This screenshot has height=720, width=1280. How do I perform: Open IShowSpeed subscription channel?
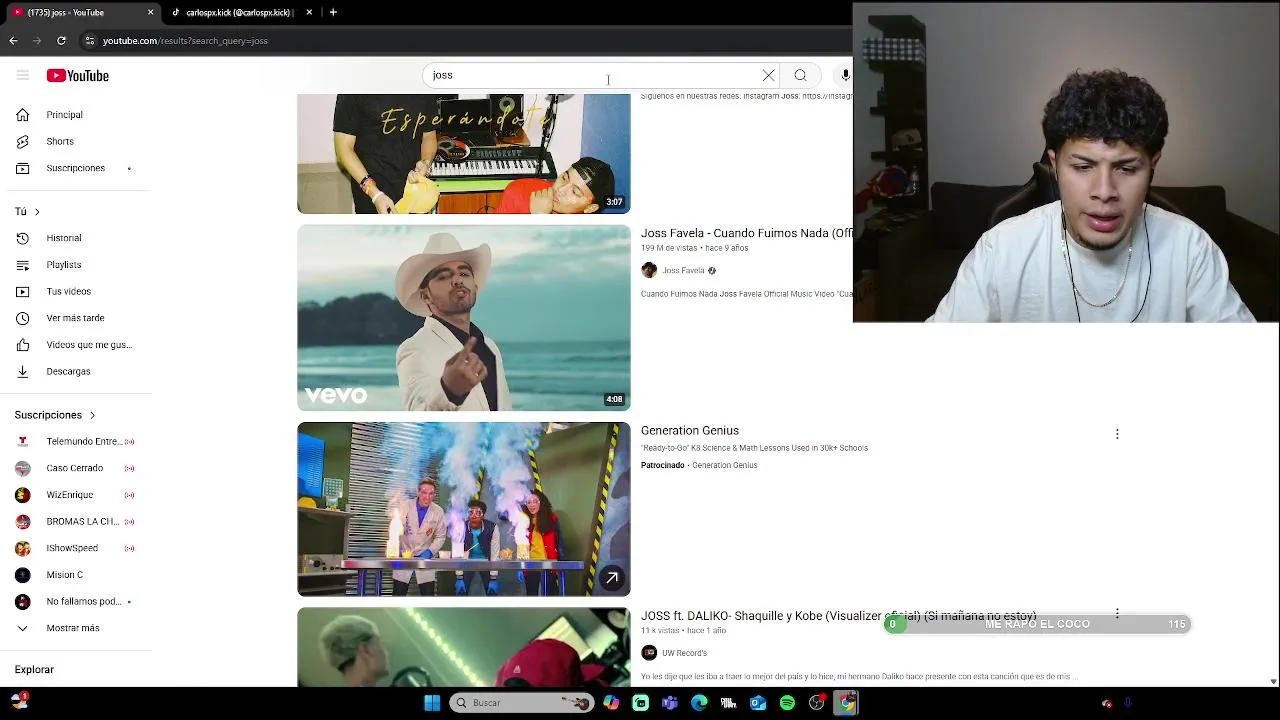pos(76,548)
